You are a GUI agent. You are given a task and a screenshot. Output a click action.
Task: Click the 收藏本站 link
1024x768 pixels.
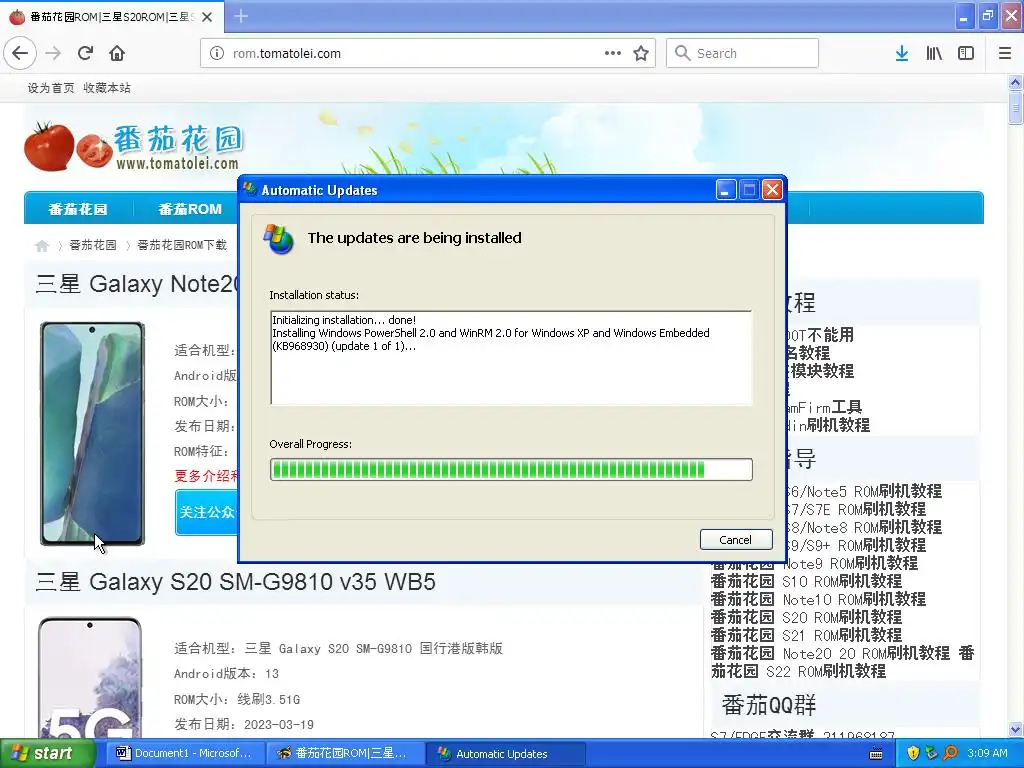click(x=107, y=88)
